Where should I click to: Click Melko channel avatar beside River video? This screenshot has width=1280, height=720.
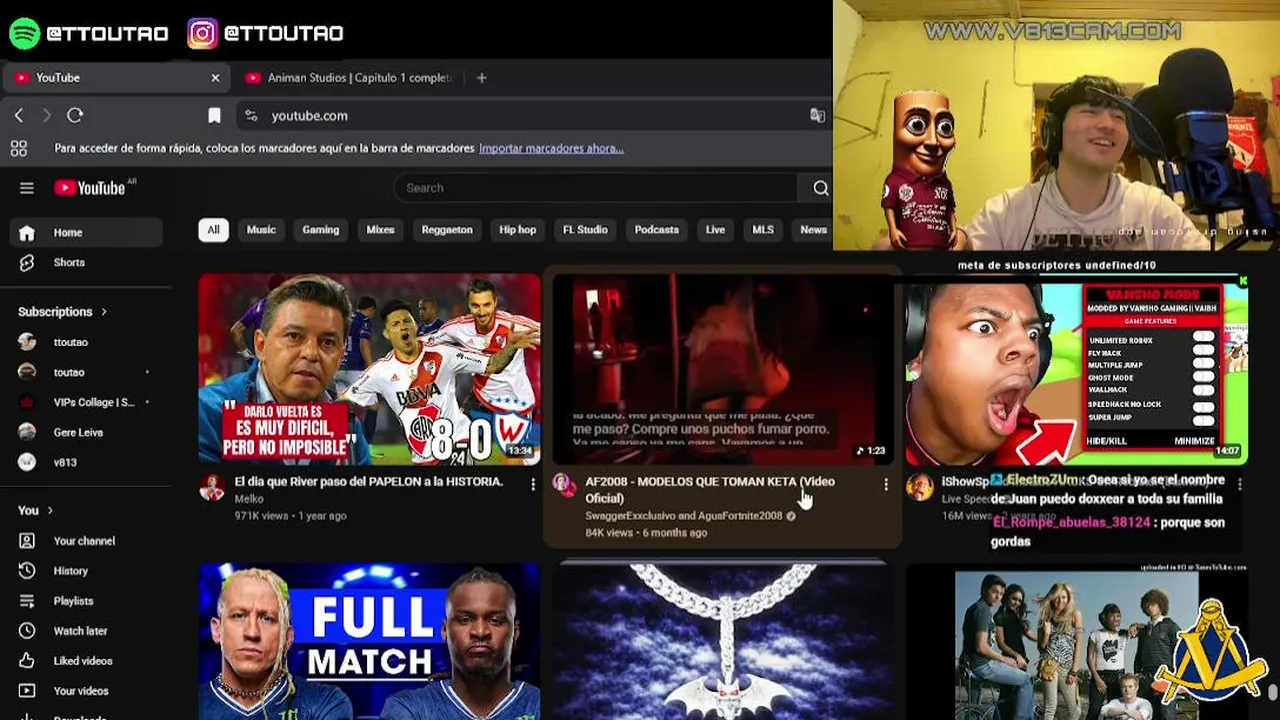coord(212,487)
